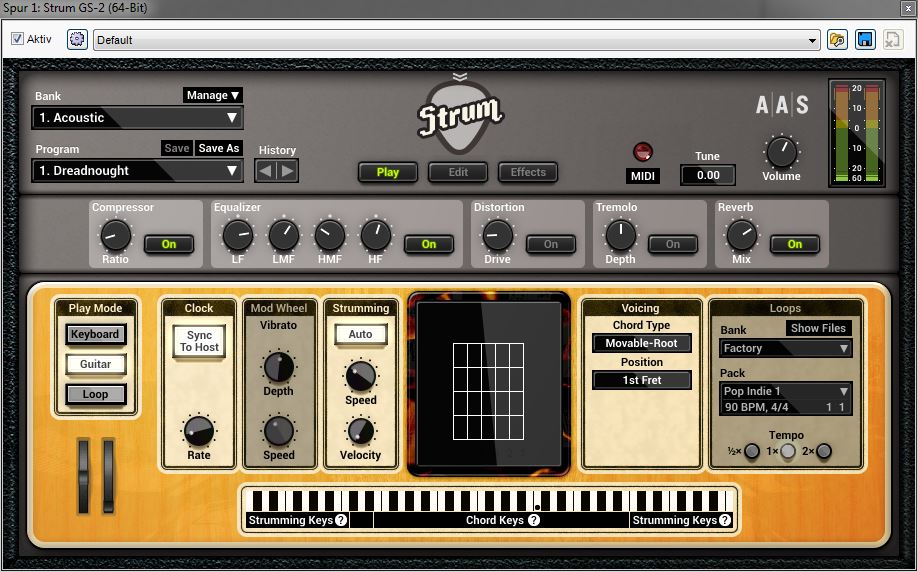Uncheck the Aktiv checkbox
The image size is (918, 572).
(x=18, y=39)
